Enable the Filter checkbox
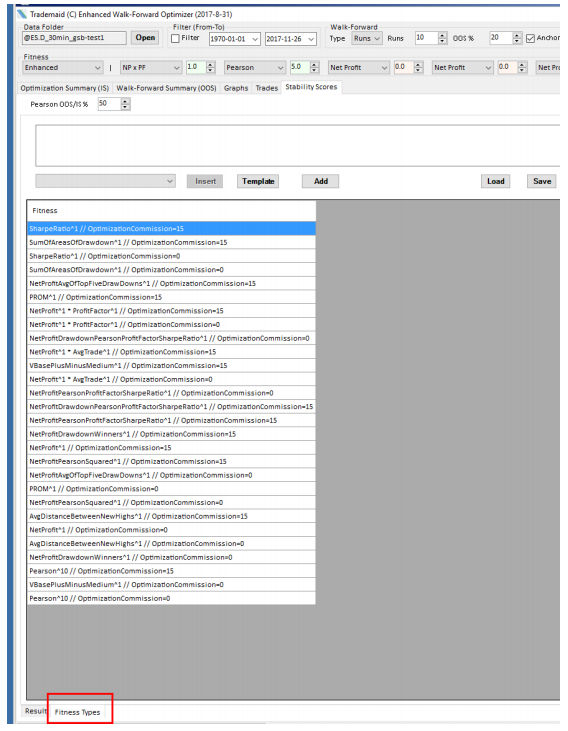Viewport: 568px width, 731px height. [x=175, y=38]
